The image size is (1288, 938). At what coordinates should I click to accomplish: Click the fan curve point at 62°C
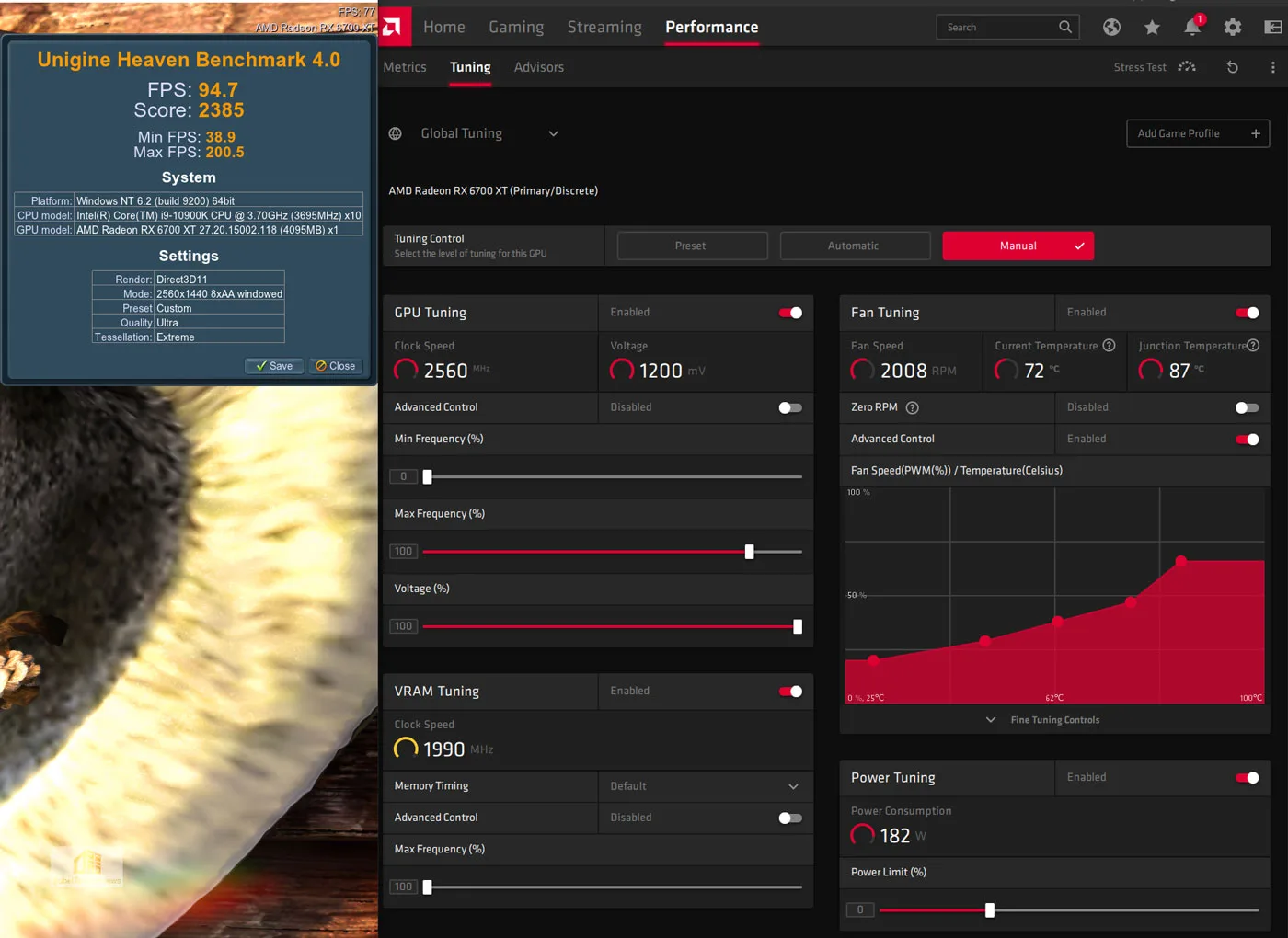click(x=1058, y=622)
